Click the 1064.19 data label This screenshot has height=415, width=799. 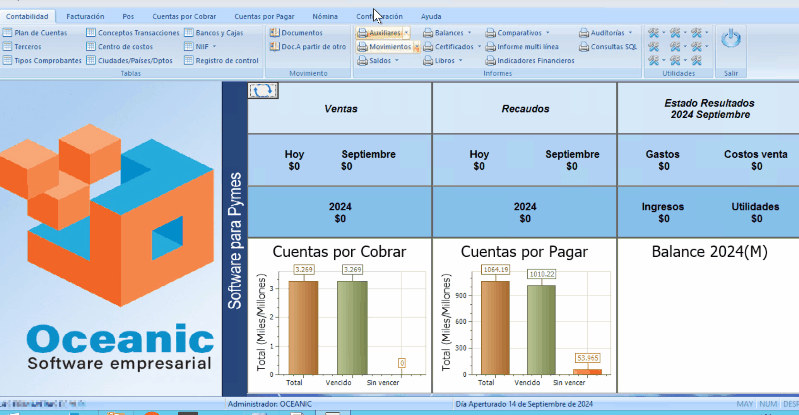pyautogui.click(x=495, y=269)
